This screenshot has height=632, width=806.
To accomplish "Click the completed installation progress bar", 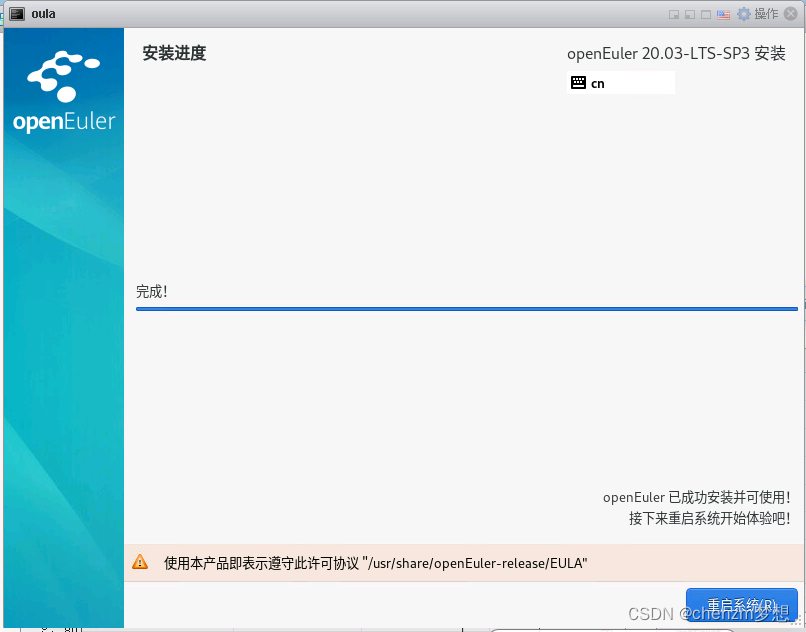I will point(467,309).
